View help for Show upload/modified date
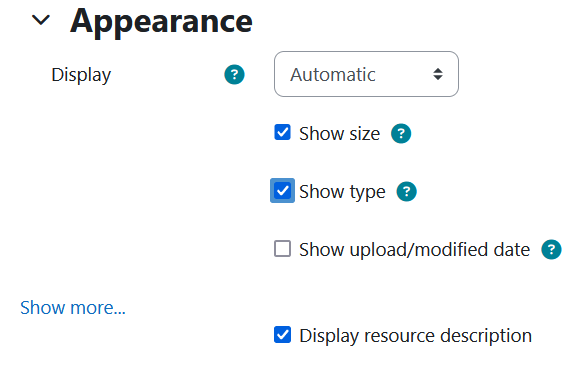Image resolution: width=577 pixels, height=372 pixels. (551, 249)
